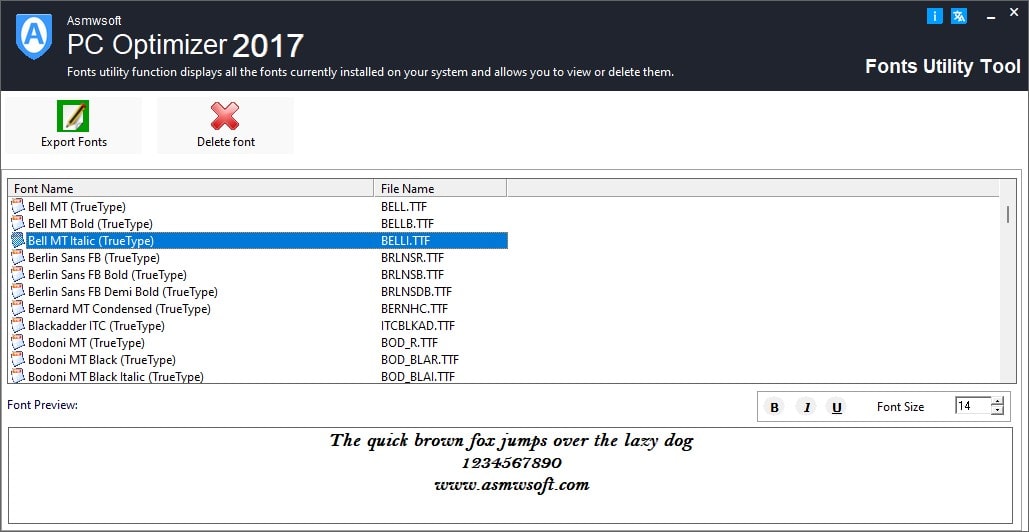This screenshot has height=532, width=1029.
Task: Select Bodoni MT Black Italic (TrueType)
Action: tap(259, 377)
